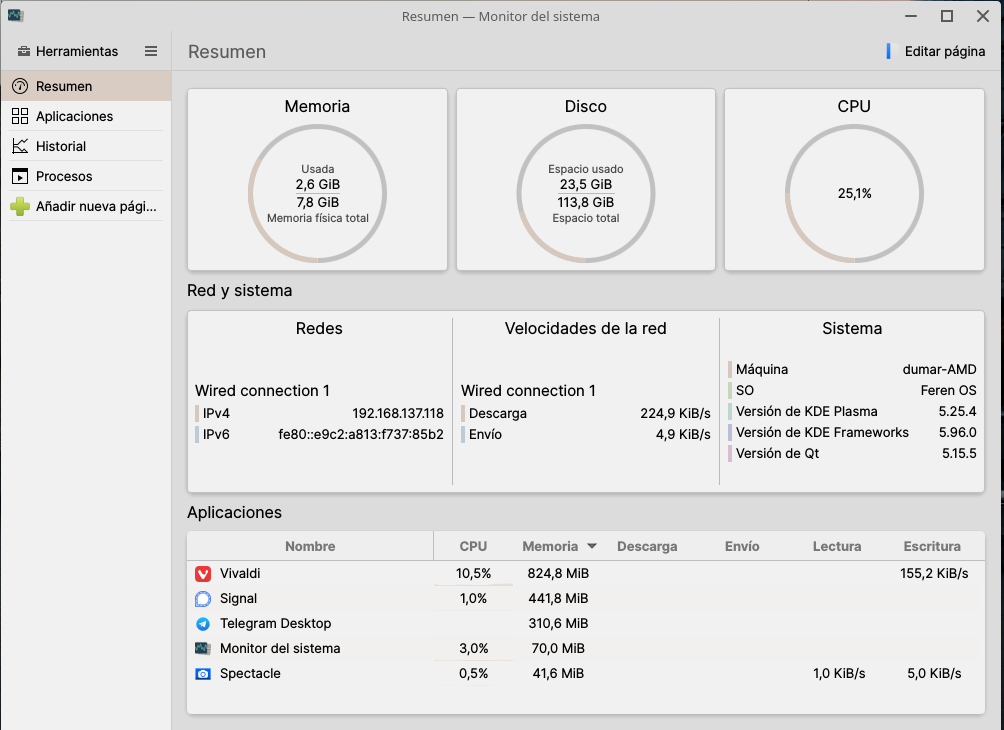Open Historial using its chart icon
1004x730 pixels.
point(20,146)
